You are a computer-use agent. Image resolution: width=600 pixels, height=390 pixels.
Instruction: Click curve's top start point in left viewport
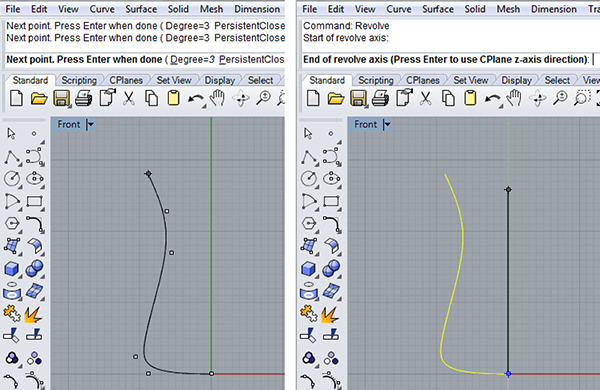point(148,174)
